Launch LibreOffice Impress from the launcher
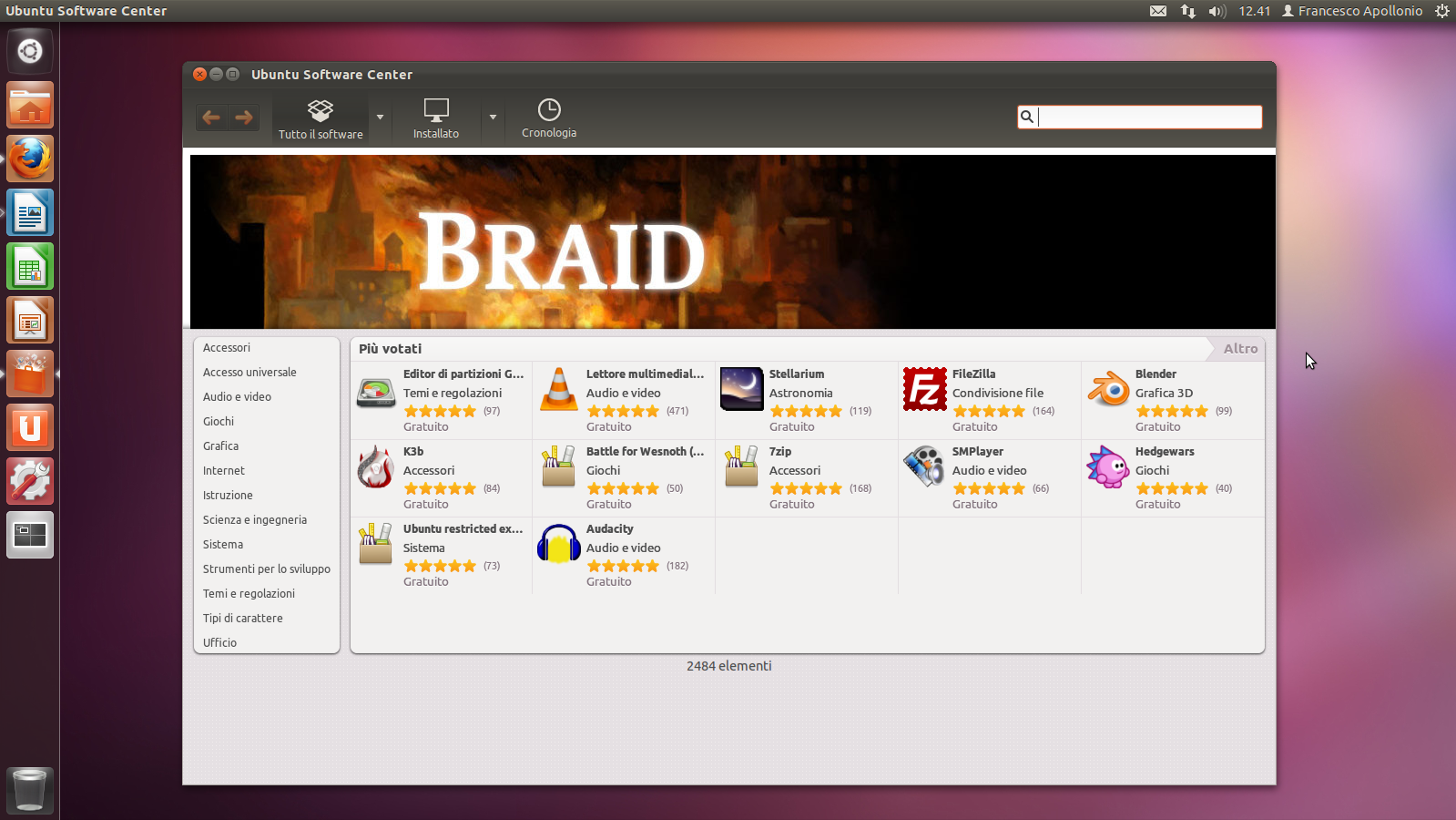 [30, 320]
